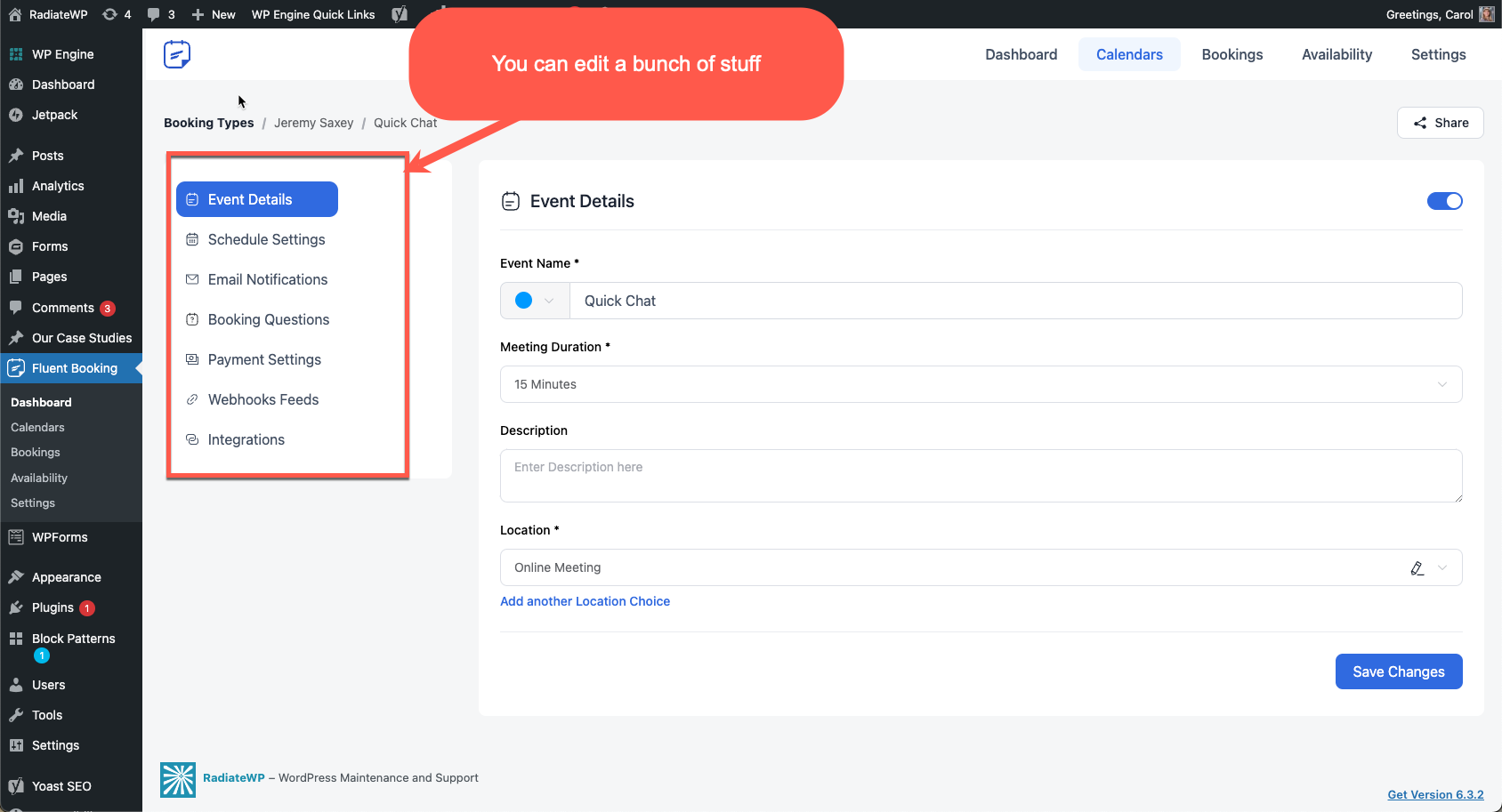Click the RadiateWP footer link
The height and width of the screenshot is (812, 1502).
click(x=234, y=777)
